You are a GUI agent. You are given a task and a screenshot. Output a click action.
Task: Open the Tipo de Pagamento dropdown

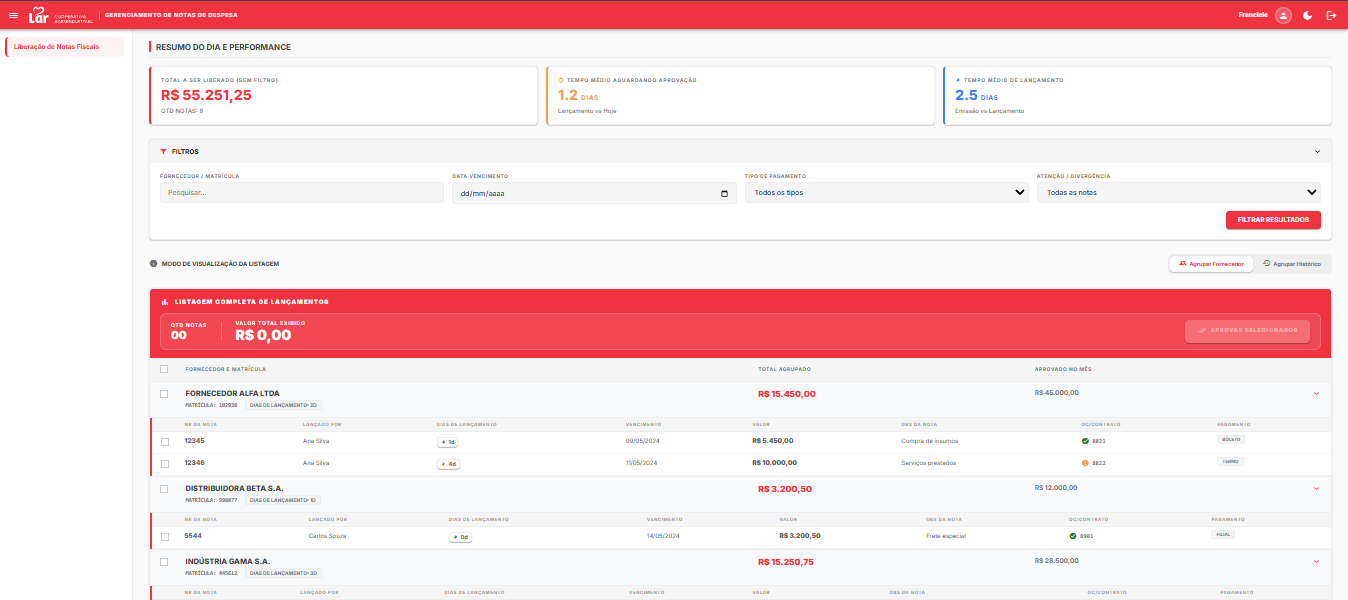[886, 192]
